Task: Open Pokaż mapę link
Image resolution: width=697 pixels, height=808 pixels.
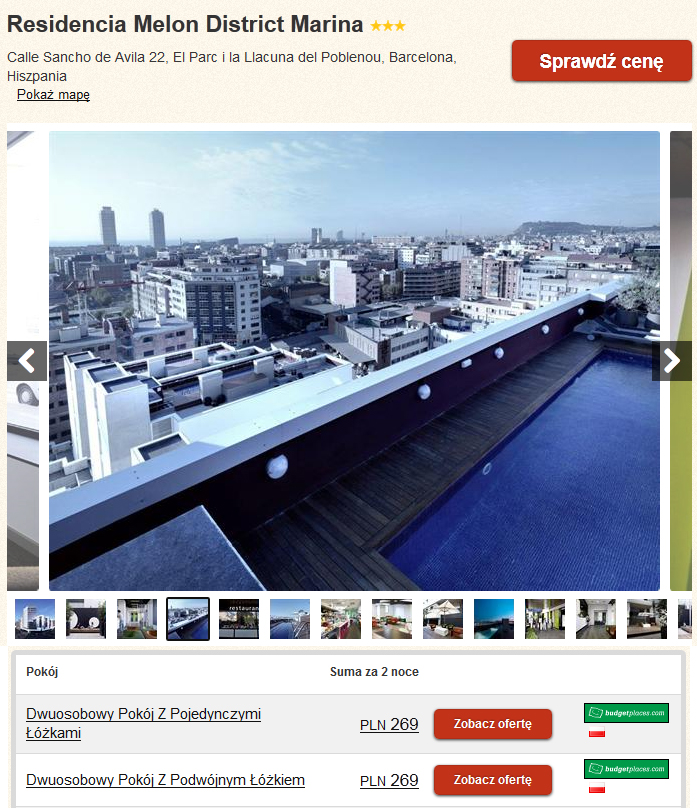Action: 54,95
